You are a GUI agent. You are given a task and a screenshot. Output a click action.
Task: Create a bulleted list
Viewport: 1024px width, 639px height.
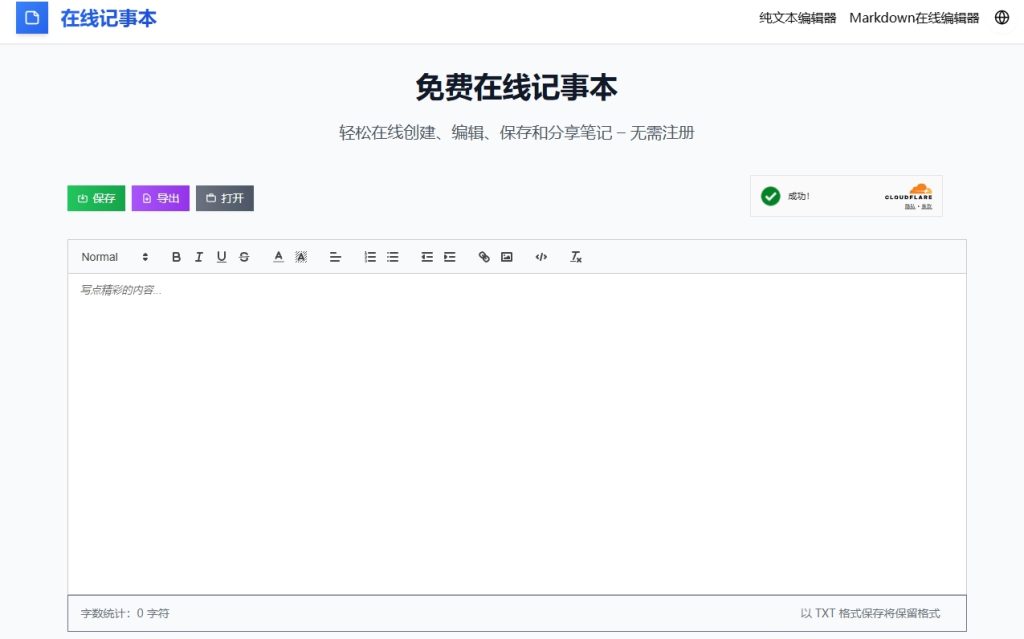click(392, 257)
